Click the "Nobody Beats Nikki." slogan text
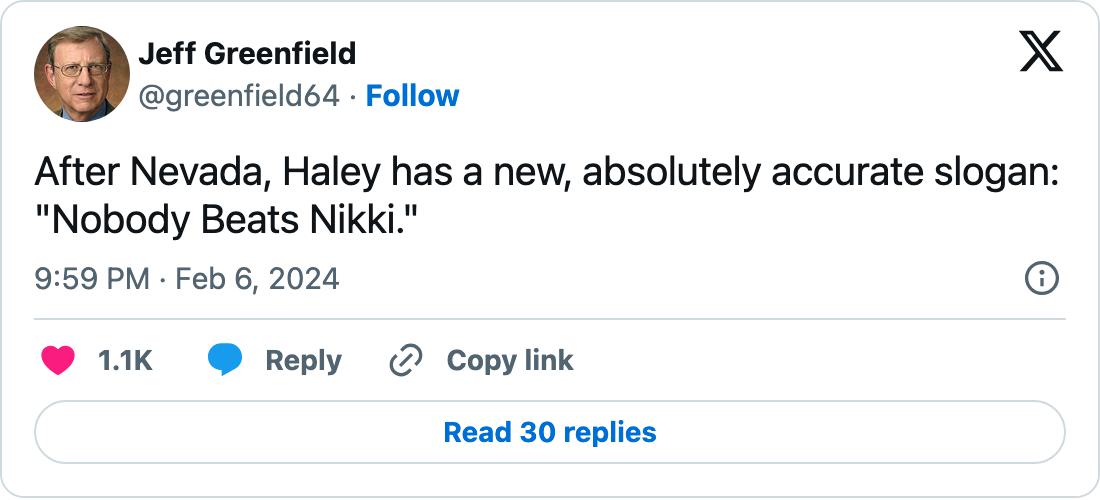Screen dimensions: 1100x500 pos(225,219)
